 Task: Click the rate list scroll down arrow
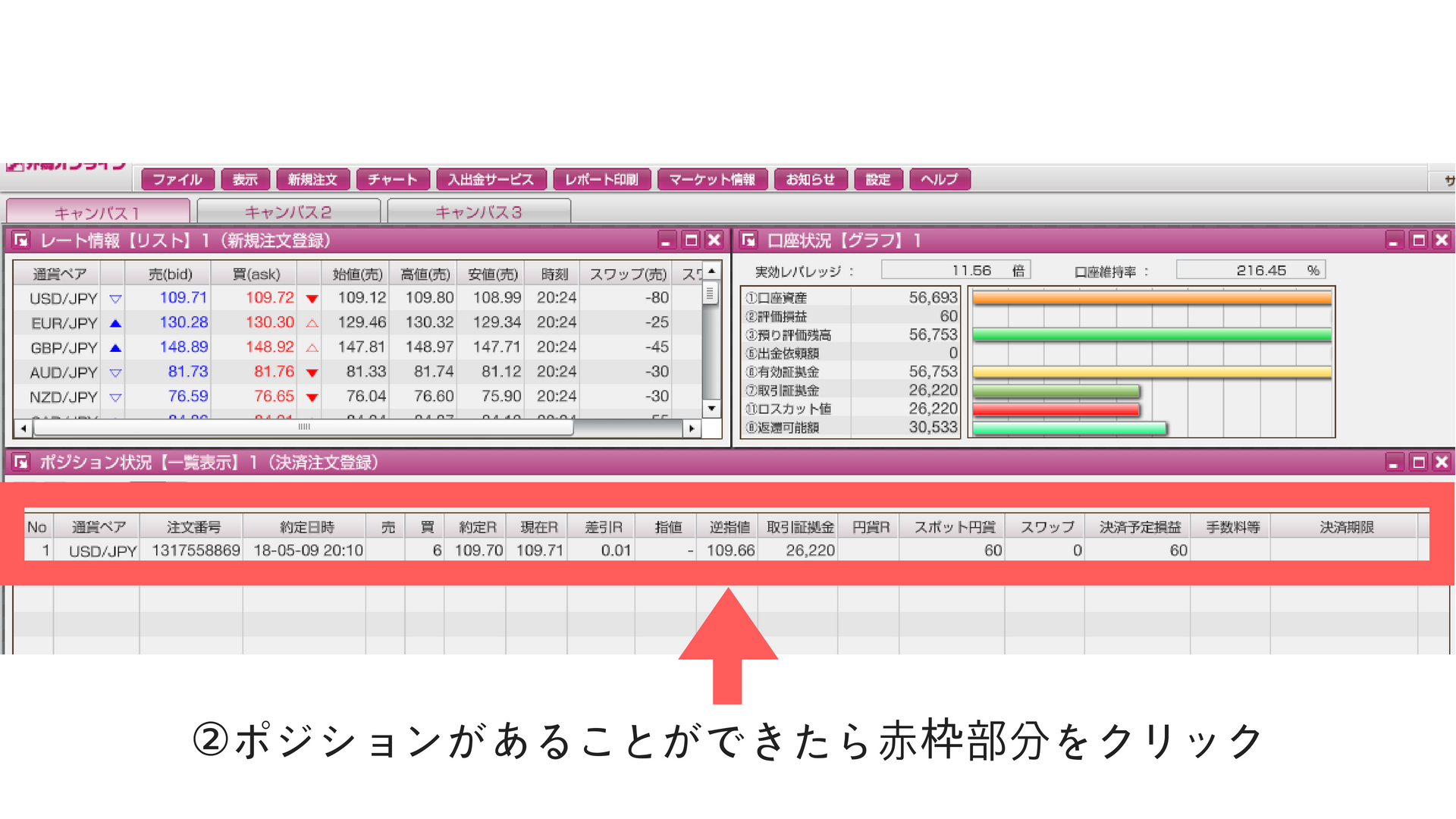[711, 409]
